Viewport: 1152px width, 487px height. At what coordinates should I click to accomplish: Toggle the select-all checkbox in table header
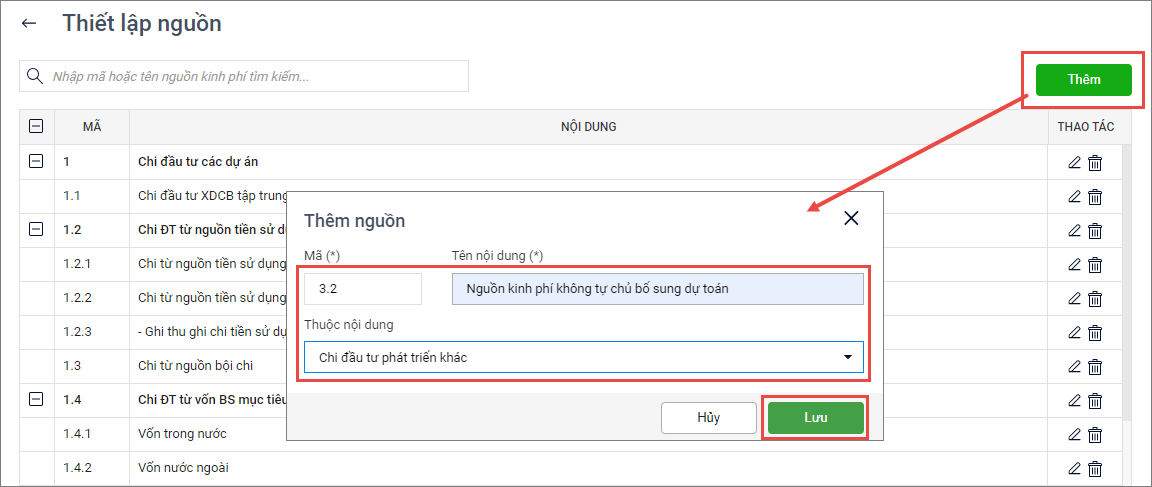click(x=37, y=127)
